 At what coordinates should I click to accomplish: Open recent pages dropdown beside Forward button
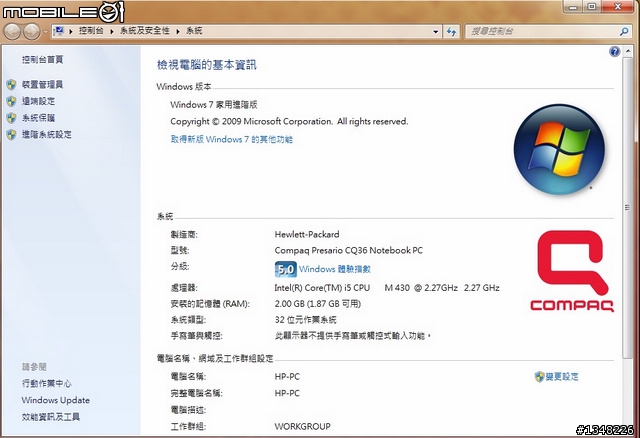45,31
